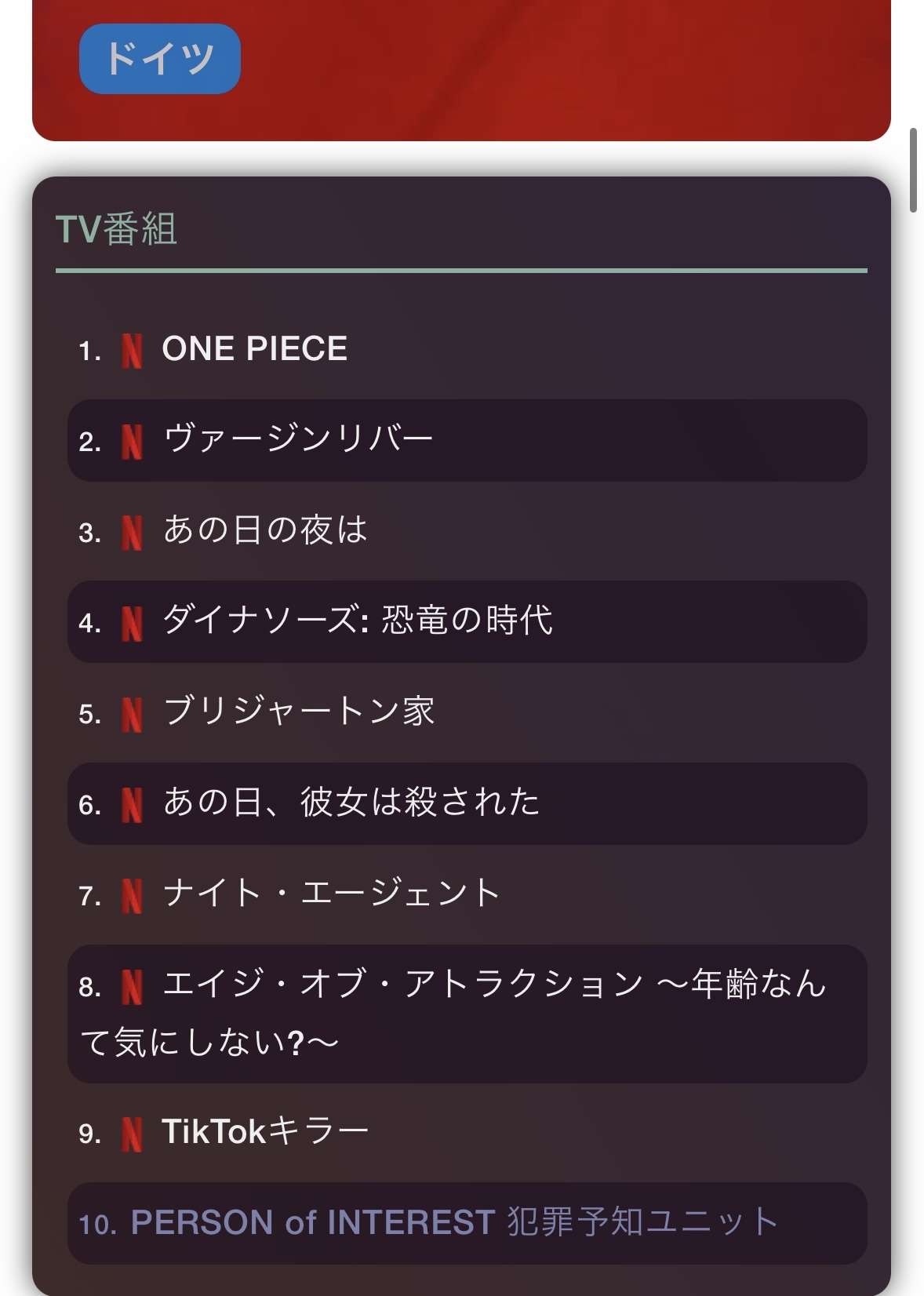Click the page scrollbar thumb

click(913, 169)
